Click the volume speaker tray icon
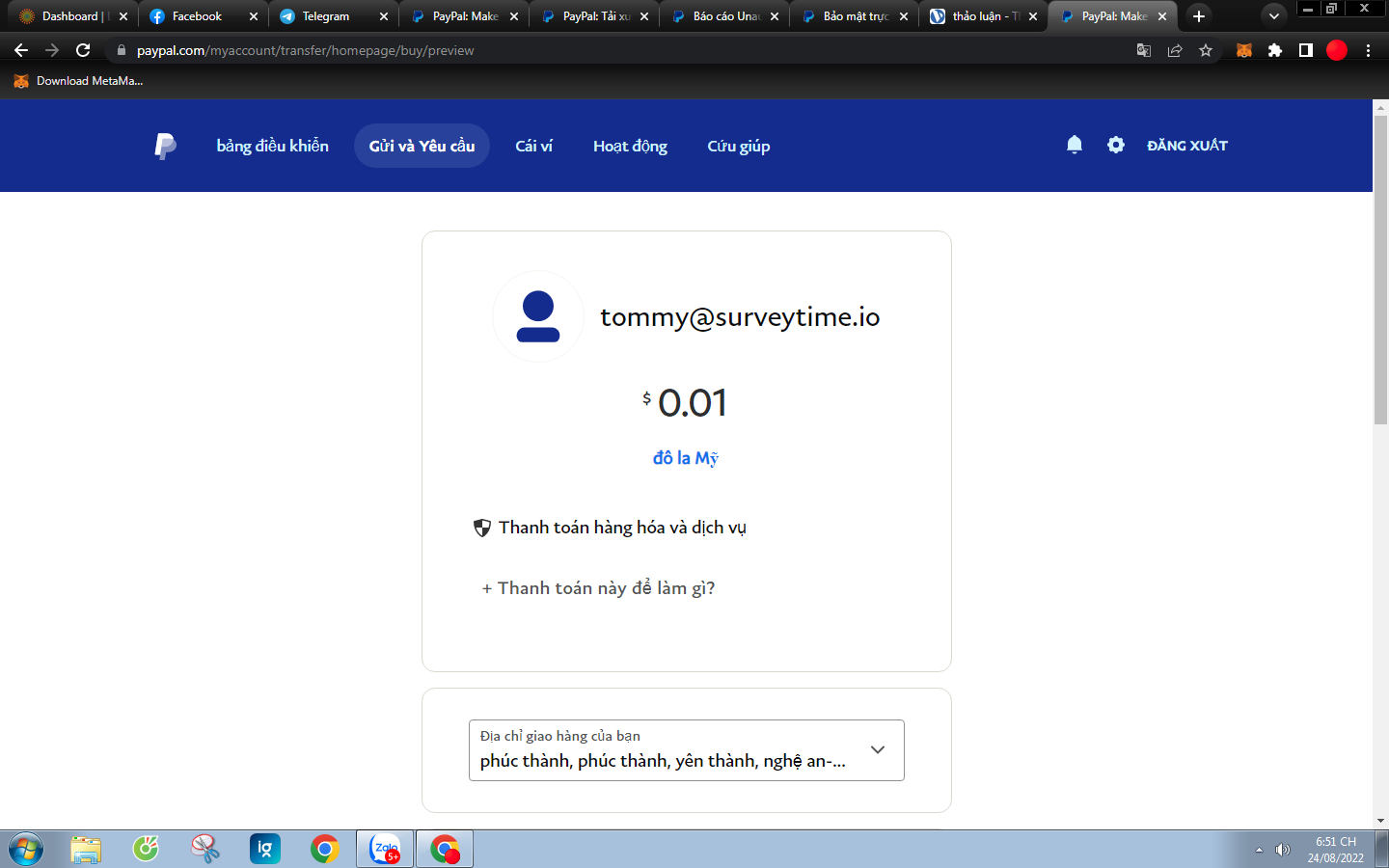 [x=1282, y=850]
